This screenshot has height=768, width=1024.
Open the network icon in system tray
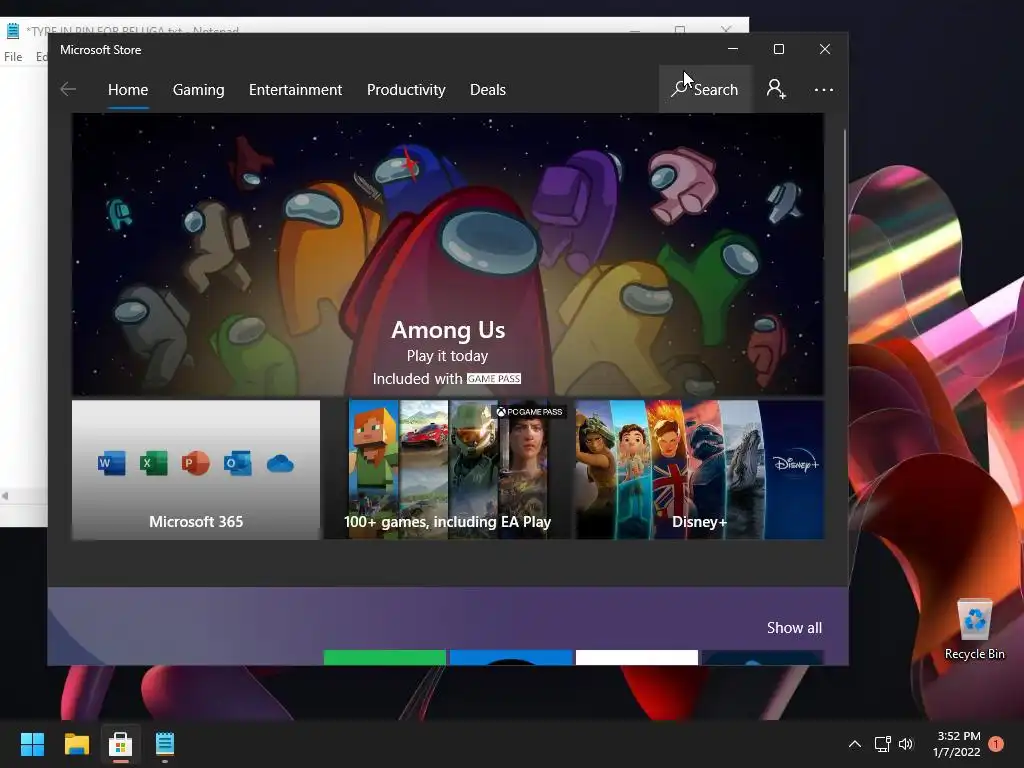[882, 744]
